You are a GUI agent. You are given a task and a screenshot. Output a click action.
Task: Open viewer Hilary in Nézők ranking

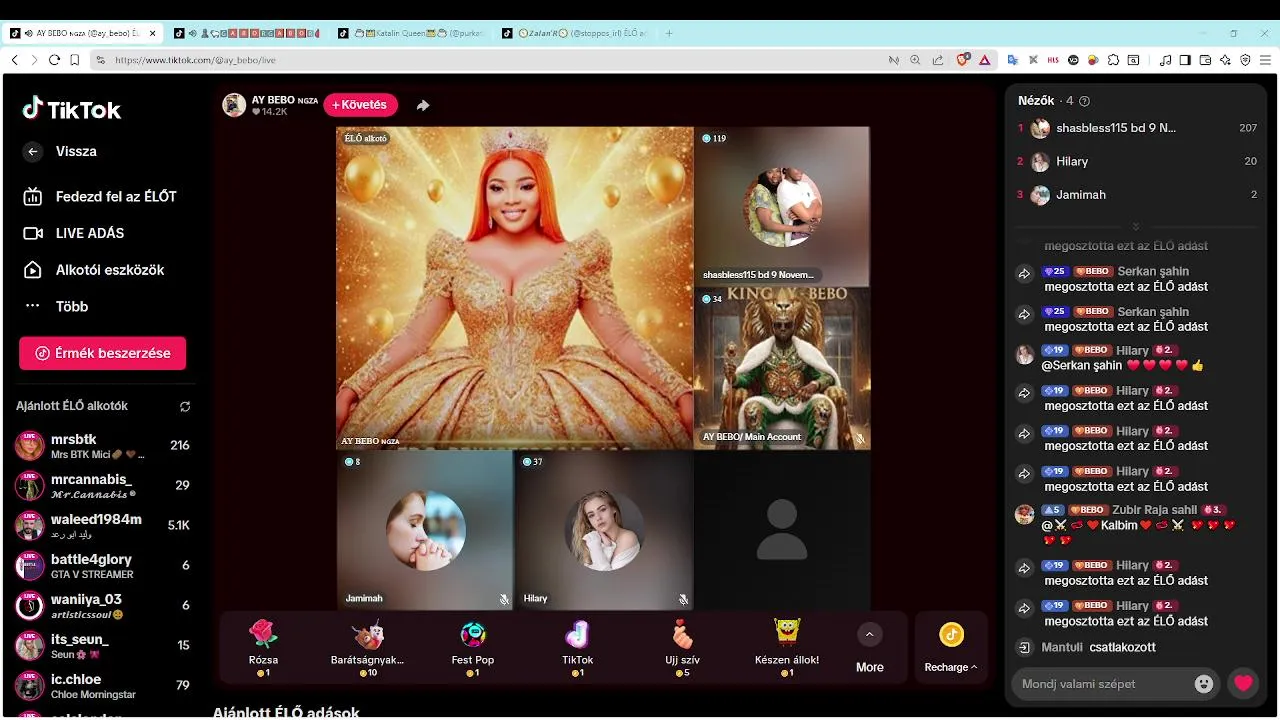[x=1137, y=161]
